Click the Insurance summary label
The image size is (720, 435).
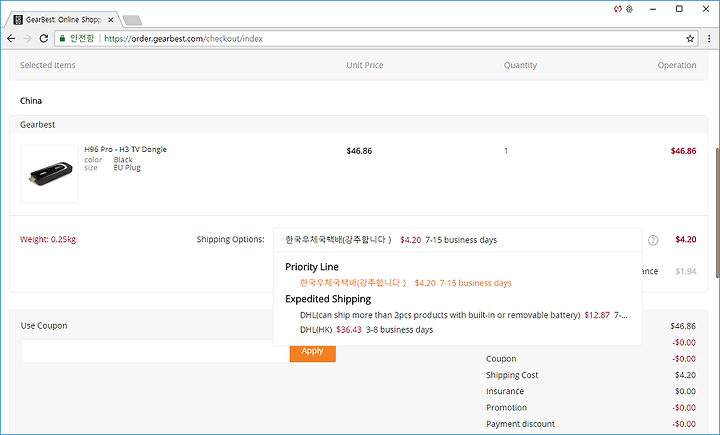click(x=505, y=391)
